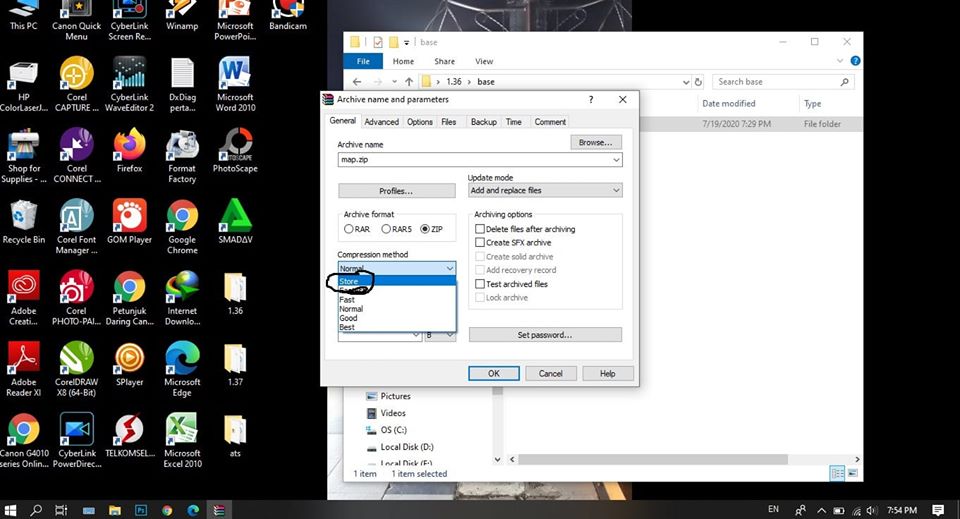Confirm with the OK button

click(x=493, y=373)
